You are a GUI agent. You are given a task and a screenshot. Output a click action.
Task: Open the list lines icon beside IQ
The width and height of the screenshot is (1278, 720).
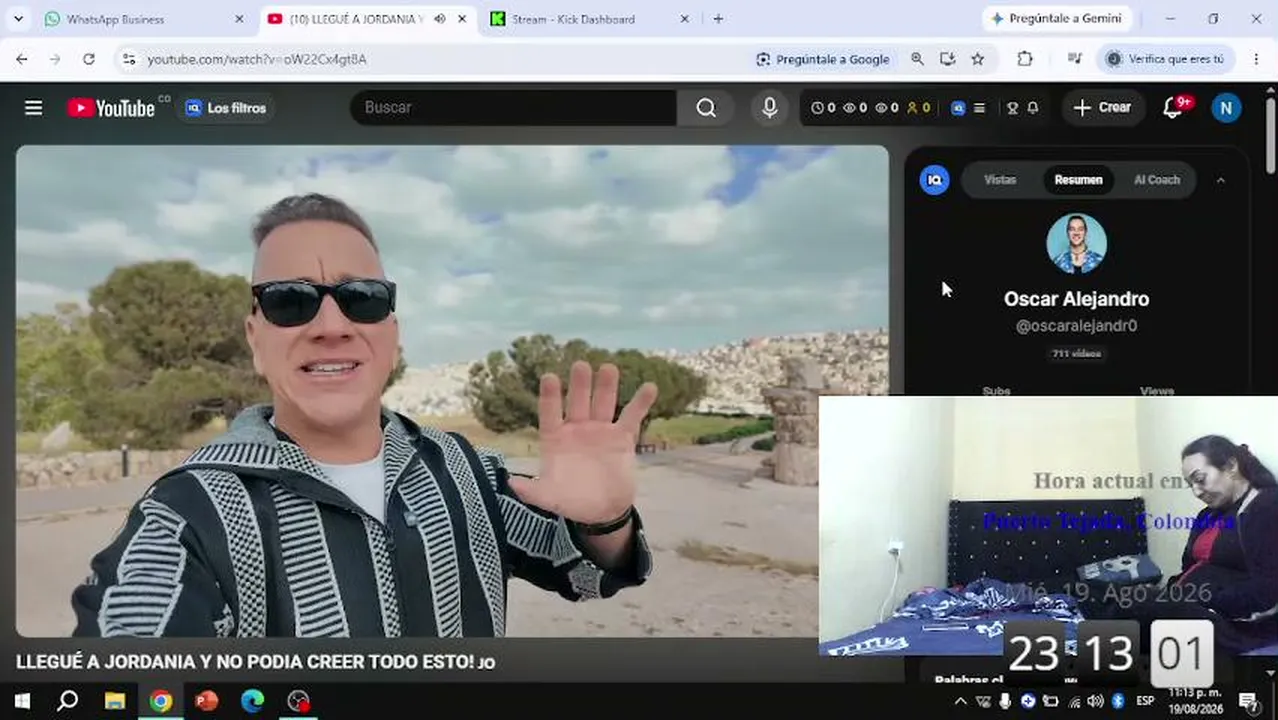click(x=980, y=108)
